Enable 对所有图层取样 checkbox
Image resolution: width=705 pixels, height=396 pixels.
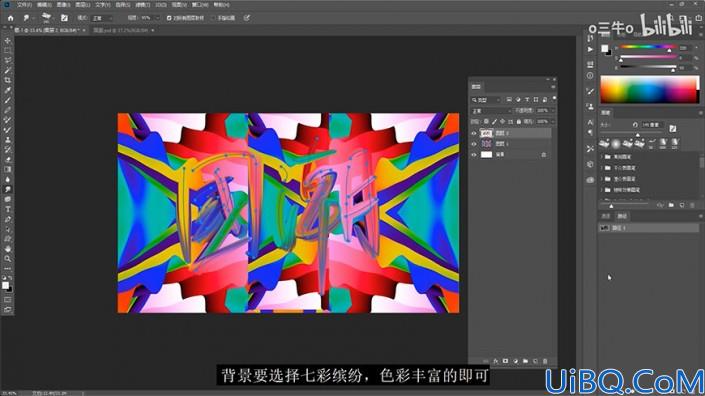pyautogui.click(x=169, y=18)
